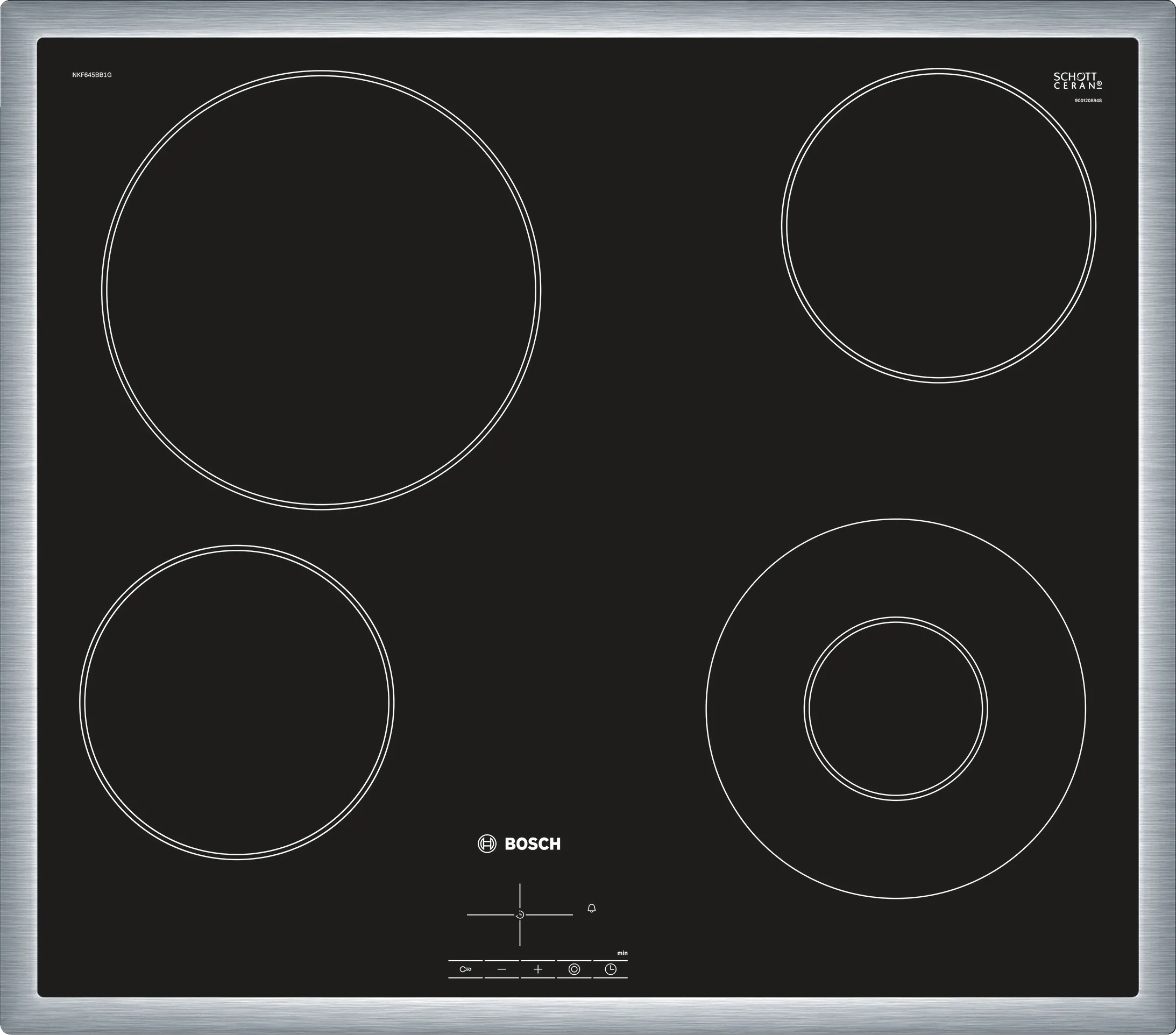Select the rear-right cooking zone
1176x1035 pixels.
pos(938,225)
